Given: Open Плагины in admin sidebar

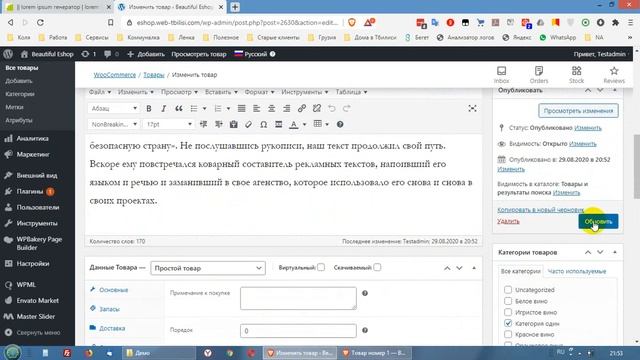Looking at the screenshot, I should [x=29, y=191].
